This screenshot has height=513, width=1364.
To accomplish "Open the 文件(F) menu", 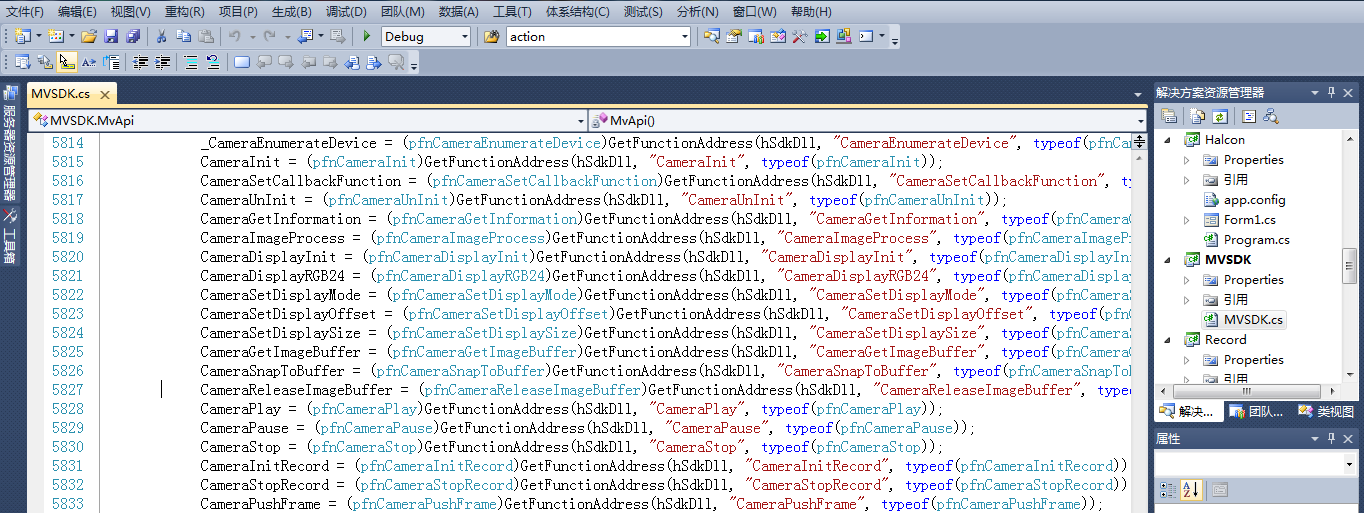I will pos(25,12).
